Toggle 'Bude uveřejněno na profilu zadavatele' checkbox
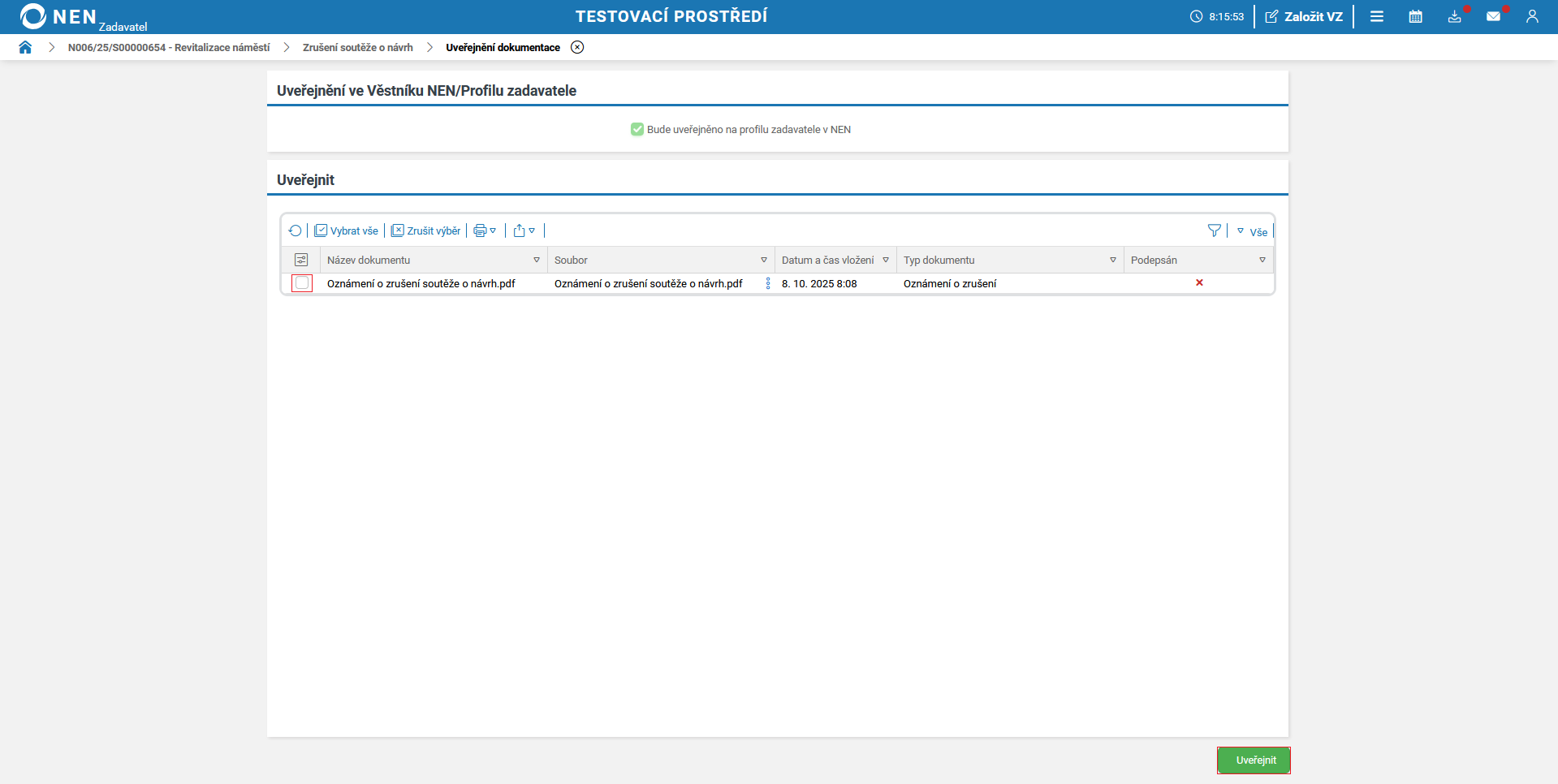Image resolution: width=1558 pixels, height=784 pixels. [x=637, y=130]
